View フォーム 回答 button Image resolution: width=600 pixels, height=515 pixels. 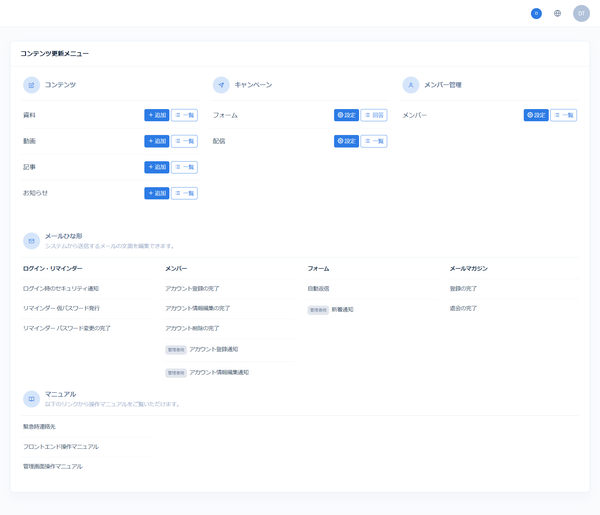pos(374,115)
